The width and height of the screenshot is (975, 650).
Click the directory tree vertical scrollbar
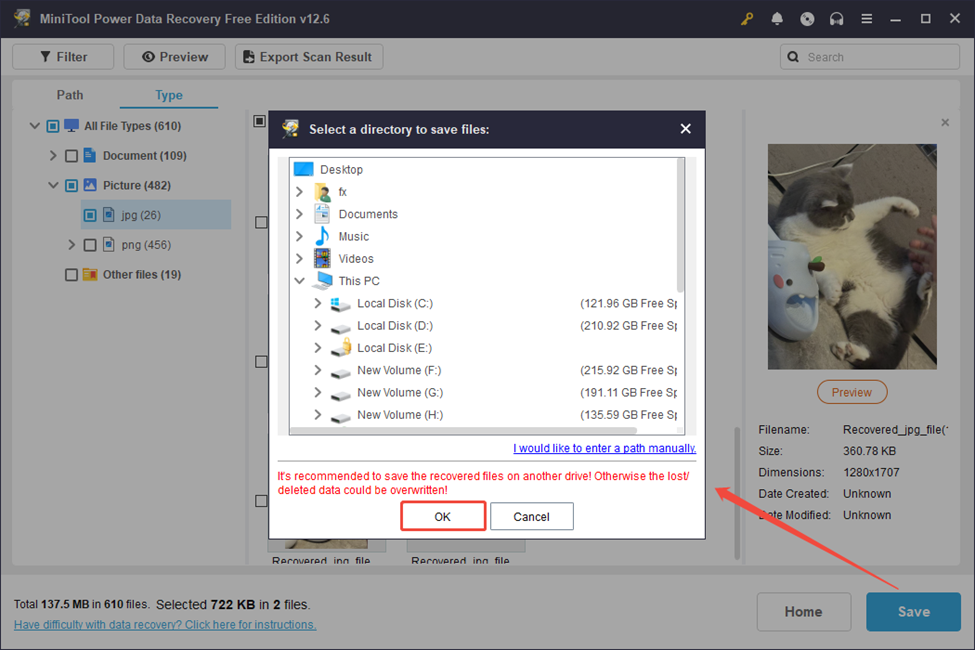680,226
